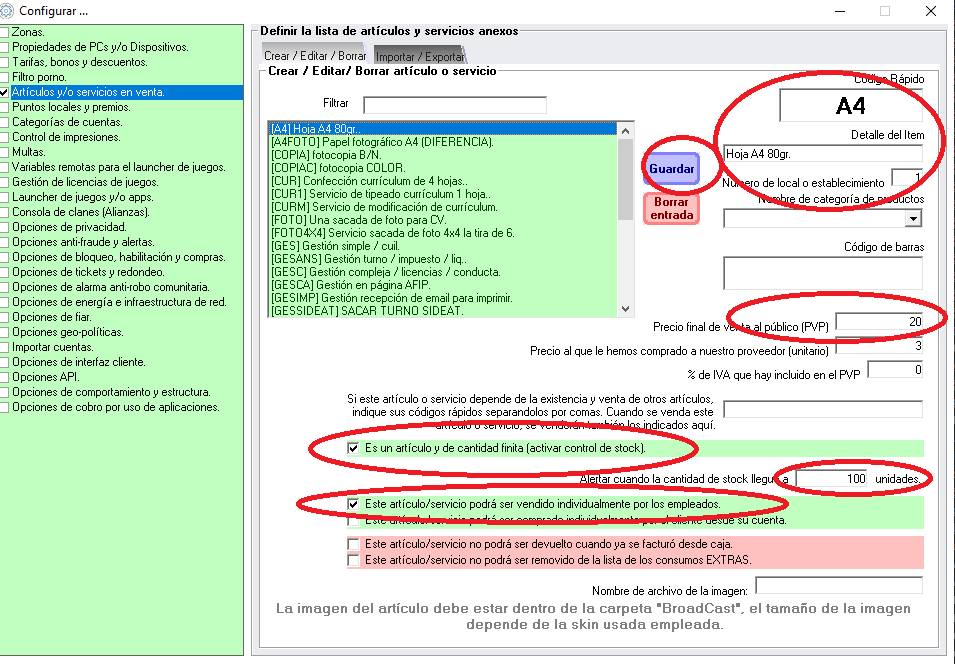Screen dimensions: 955x664
Task: Close the Configurar window
Action: pos(931,11)
